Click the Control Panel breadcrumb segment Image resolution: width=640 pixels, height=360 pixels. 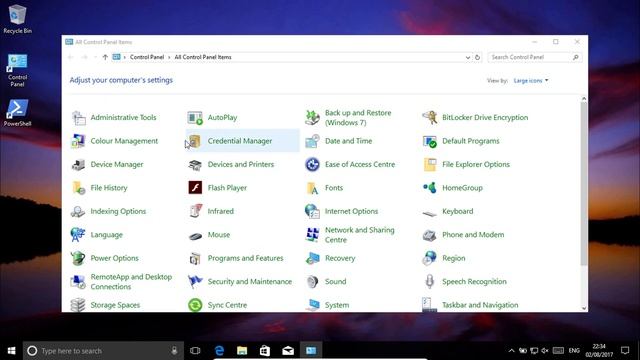click(147, 58)
